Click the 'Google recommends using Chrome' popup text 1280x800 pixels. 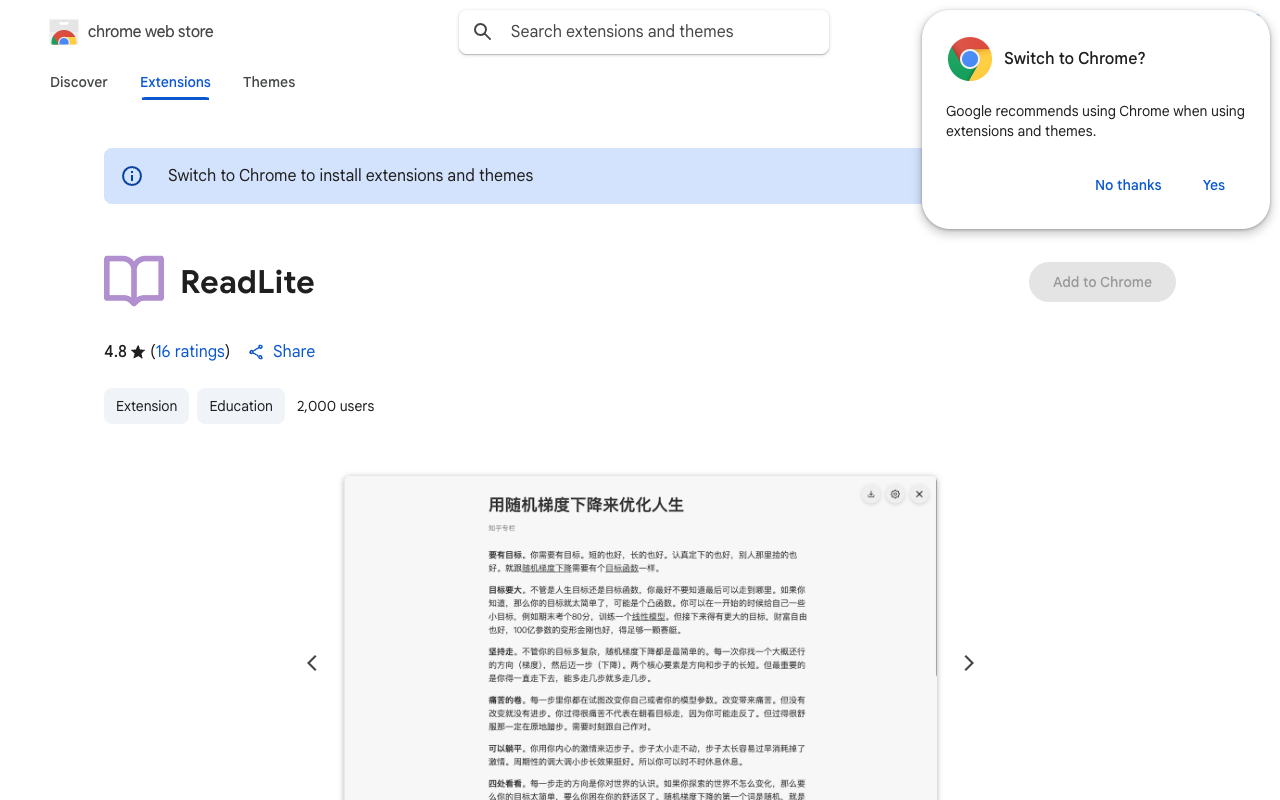(x=1095, y=121)
